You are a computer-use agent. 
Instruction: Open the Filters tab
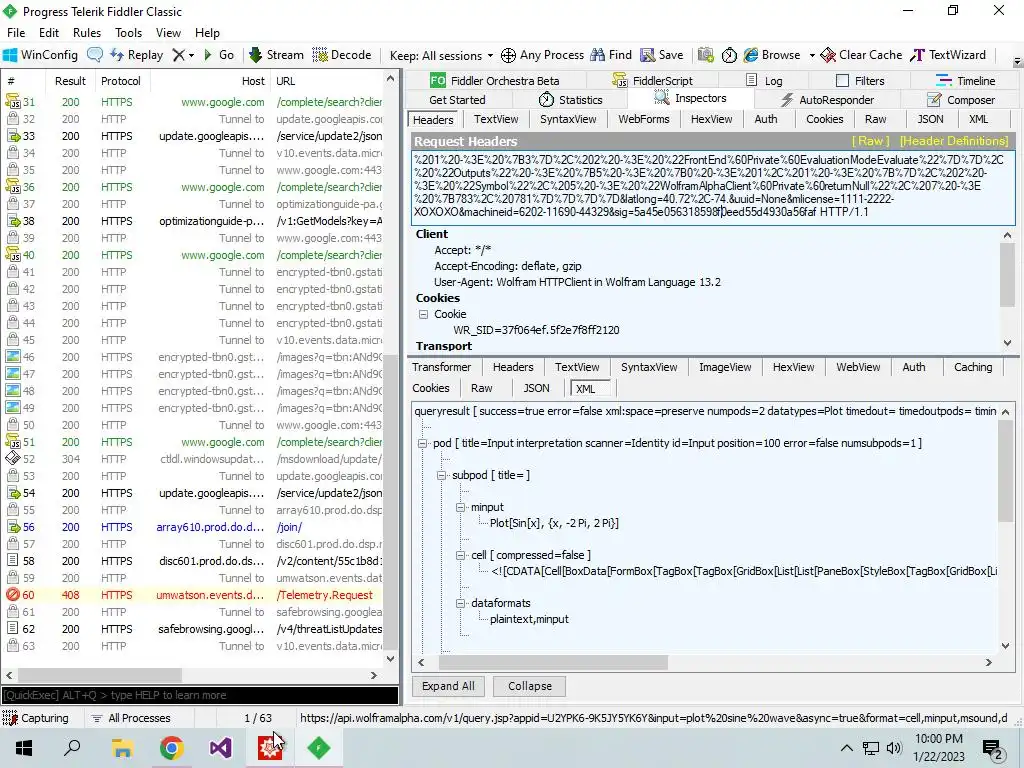point(860,80)
